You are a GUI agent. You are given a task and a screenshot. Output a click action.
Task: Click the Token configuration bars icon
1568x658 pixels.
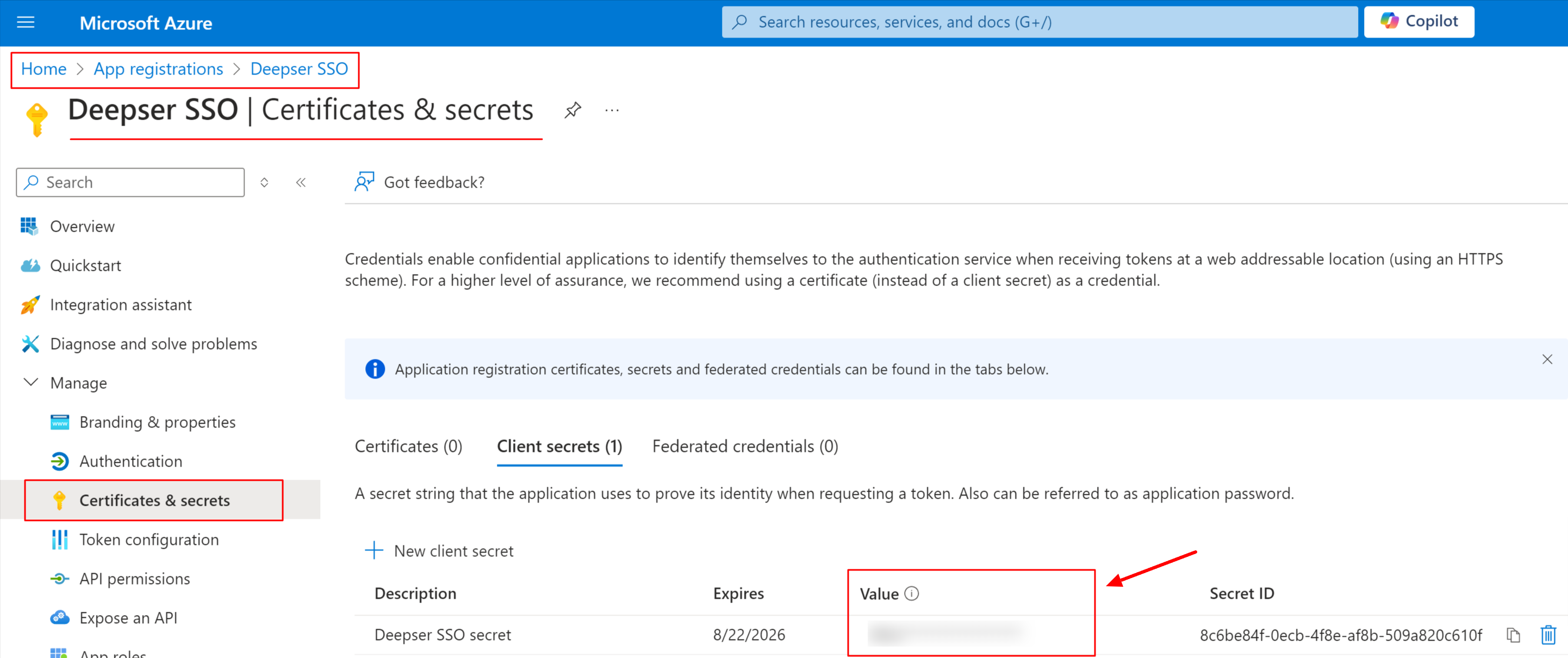60,539
